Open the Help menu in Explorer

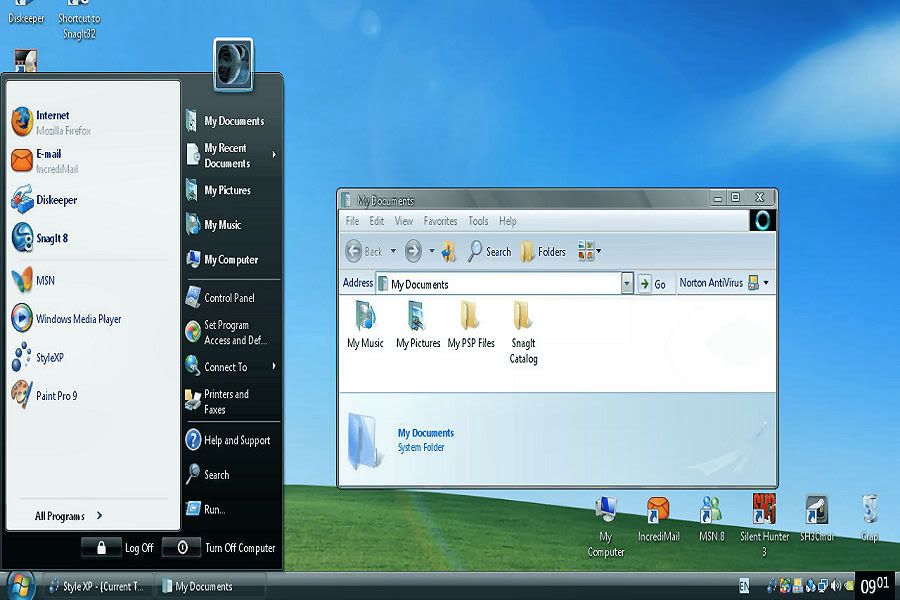click(x=507, y=221)
